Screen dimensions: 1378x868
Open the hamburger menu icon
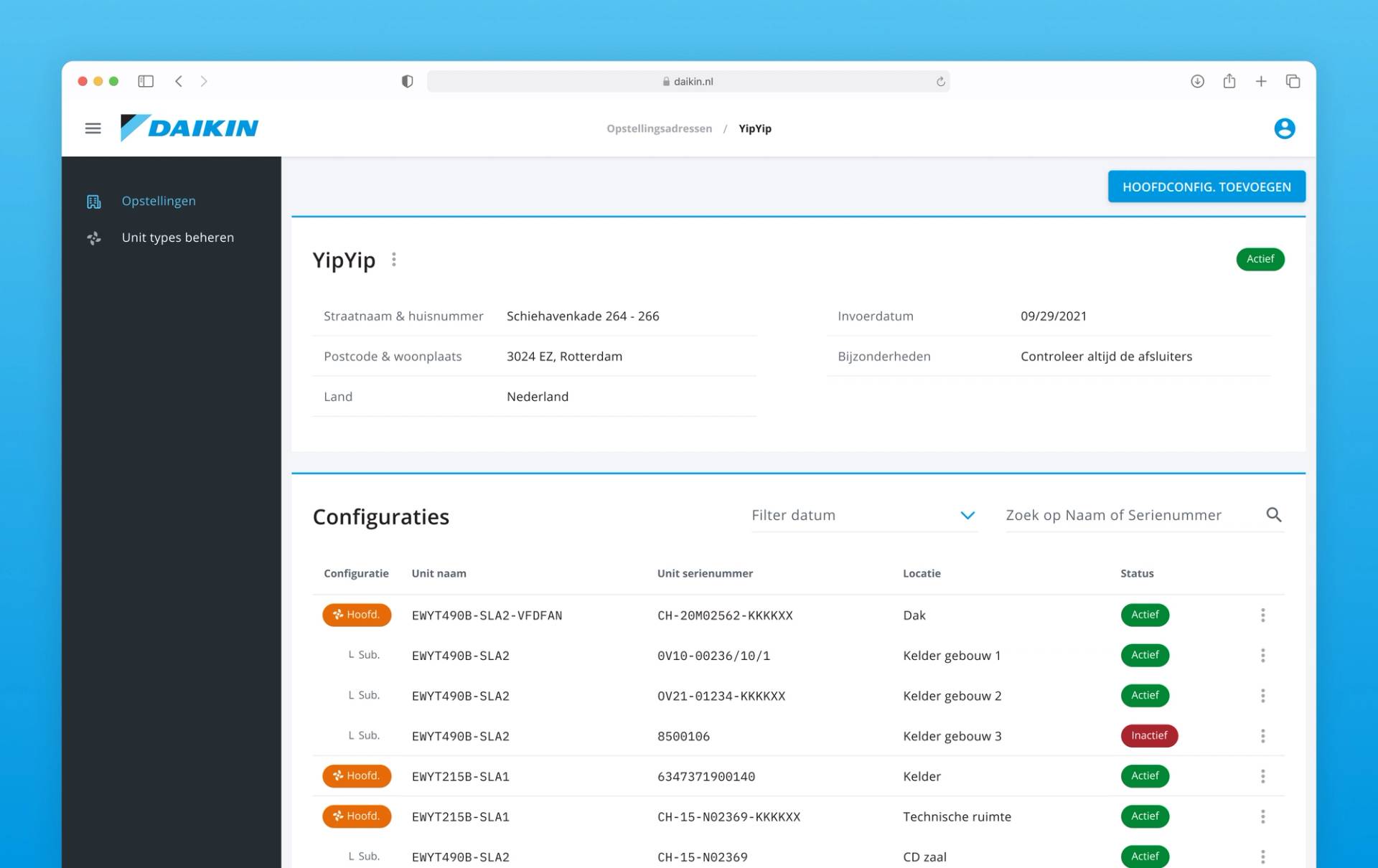[x=93, y=128]
